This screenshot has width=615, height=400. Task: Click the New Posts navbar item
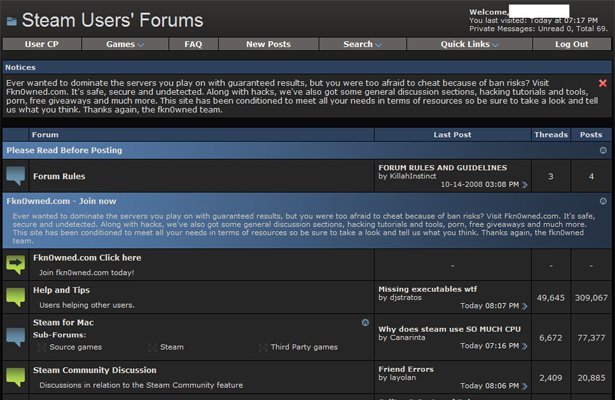point(268,44)
